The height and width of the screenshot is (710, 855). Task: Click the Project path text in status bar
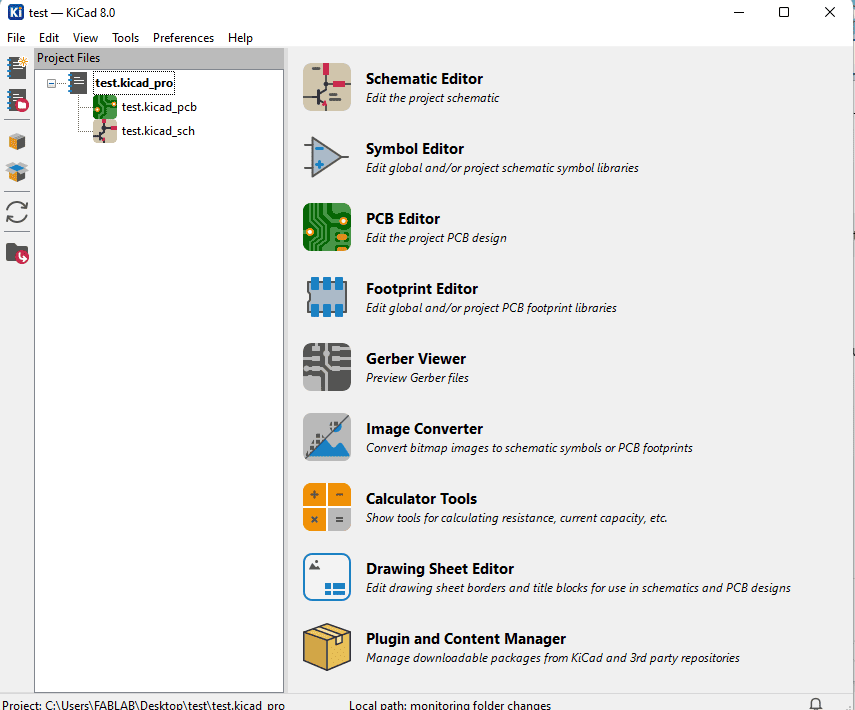[143, 705]
